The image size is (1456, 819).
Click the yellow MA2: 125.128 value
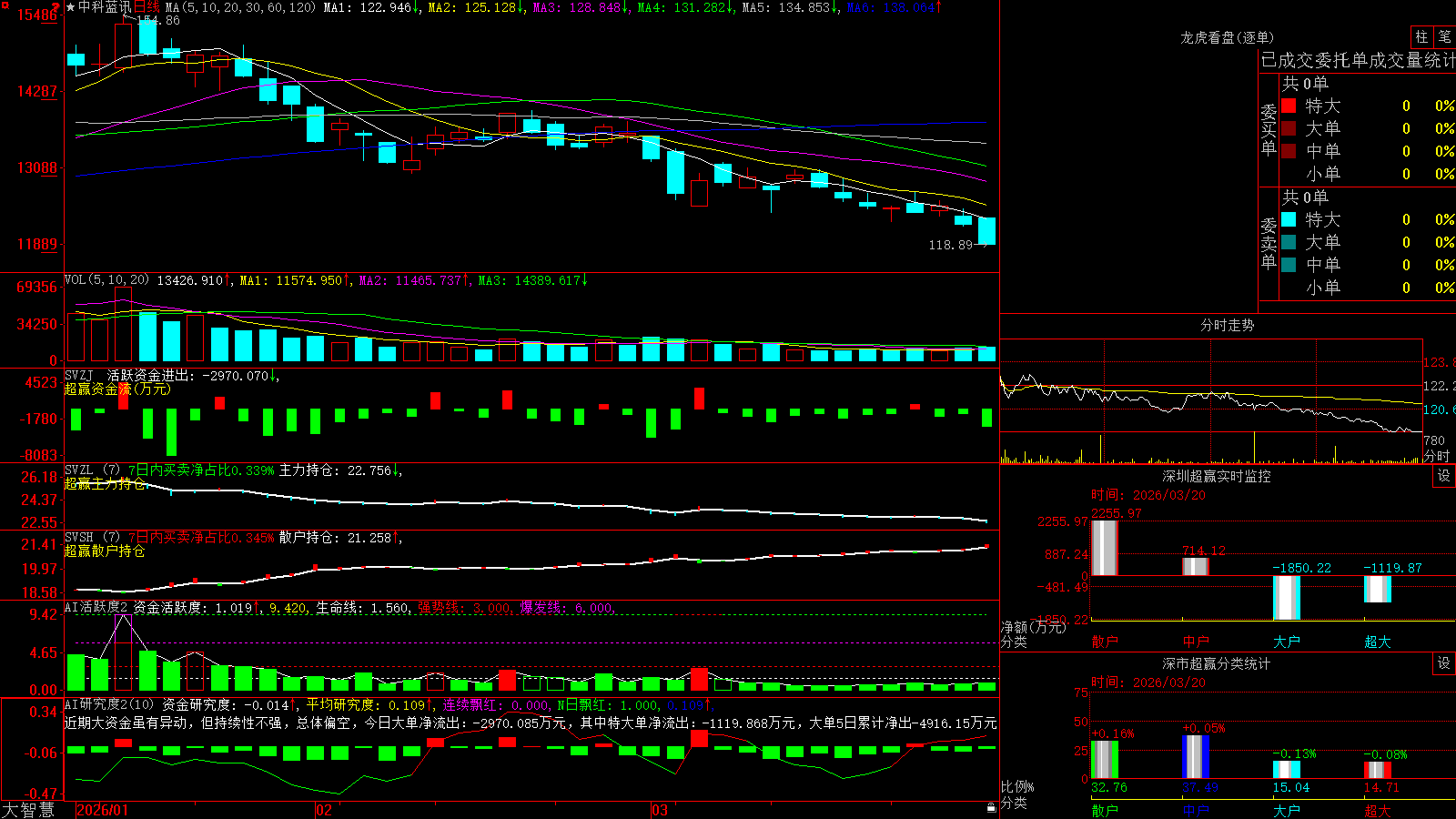476,7
